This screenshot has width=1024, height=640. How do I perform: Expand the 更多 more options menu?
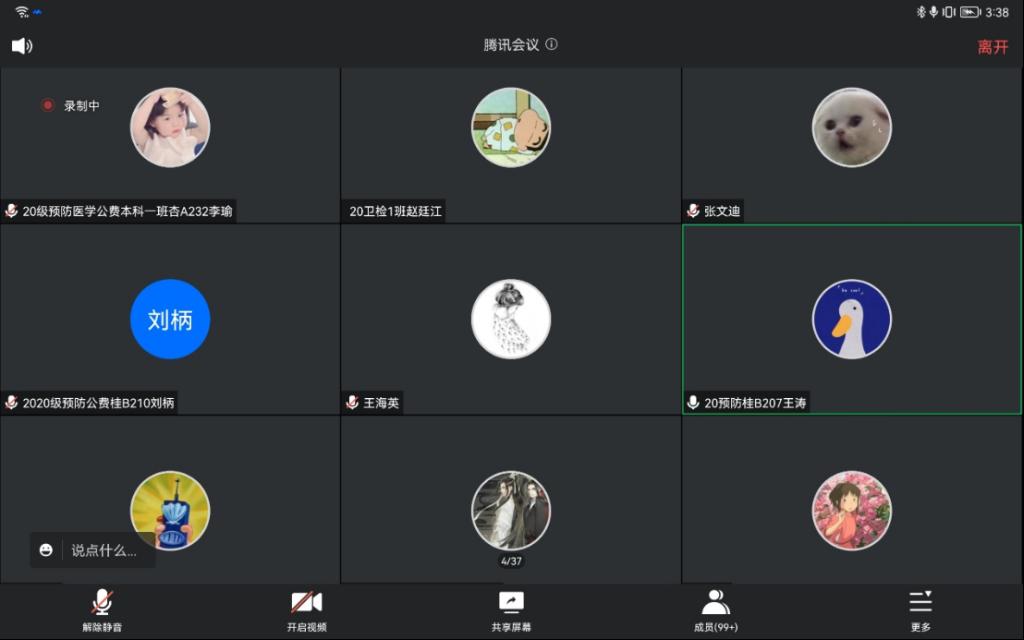[920, 609]
